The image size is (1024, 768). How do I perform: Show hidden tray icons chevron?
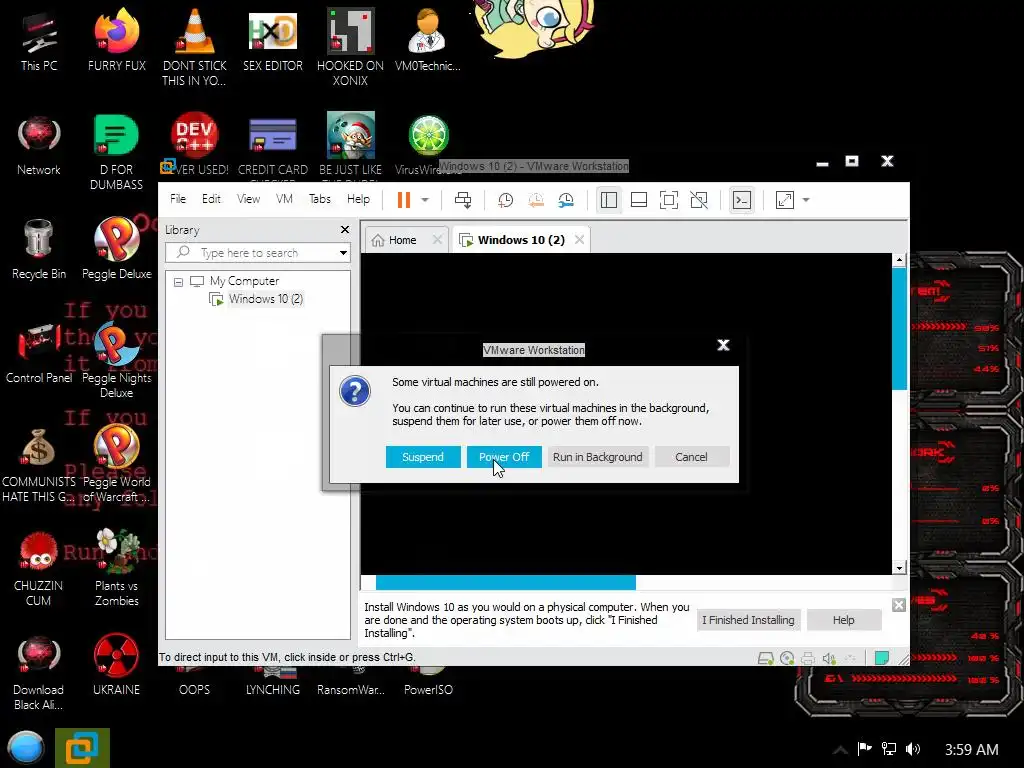point(840,749)
